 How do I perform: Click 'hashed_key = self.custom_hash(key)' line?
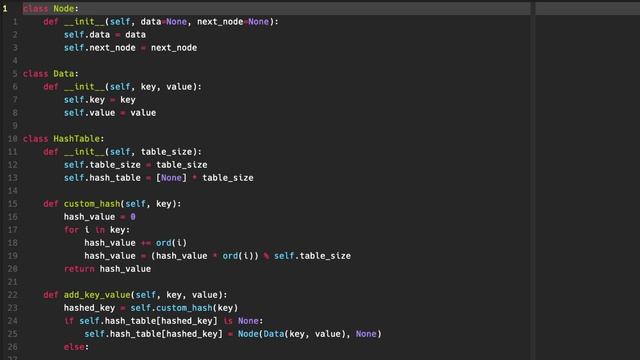tap(151, 308)
